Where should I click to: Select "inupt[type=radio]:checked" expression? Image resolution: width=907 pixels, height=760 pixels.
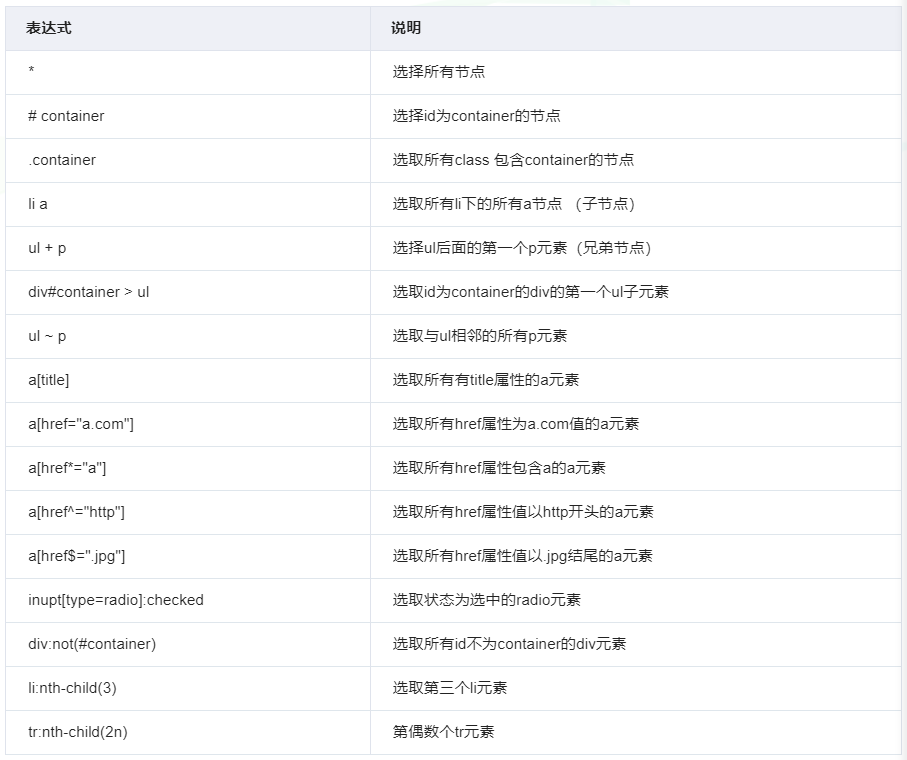(116, 600)
